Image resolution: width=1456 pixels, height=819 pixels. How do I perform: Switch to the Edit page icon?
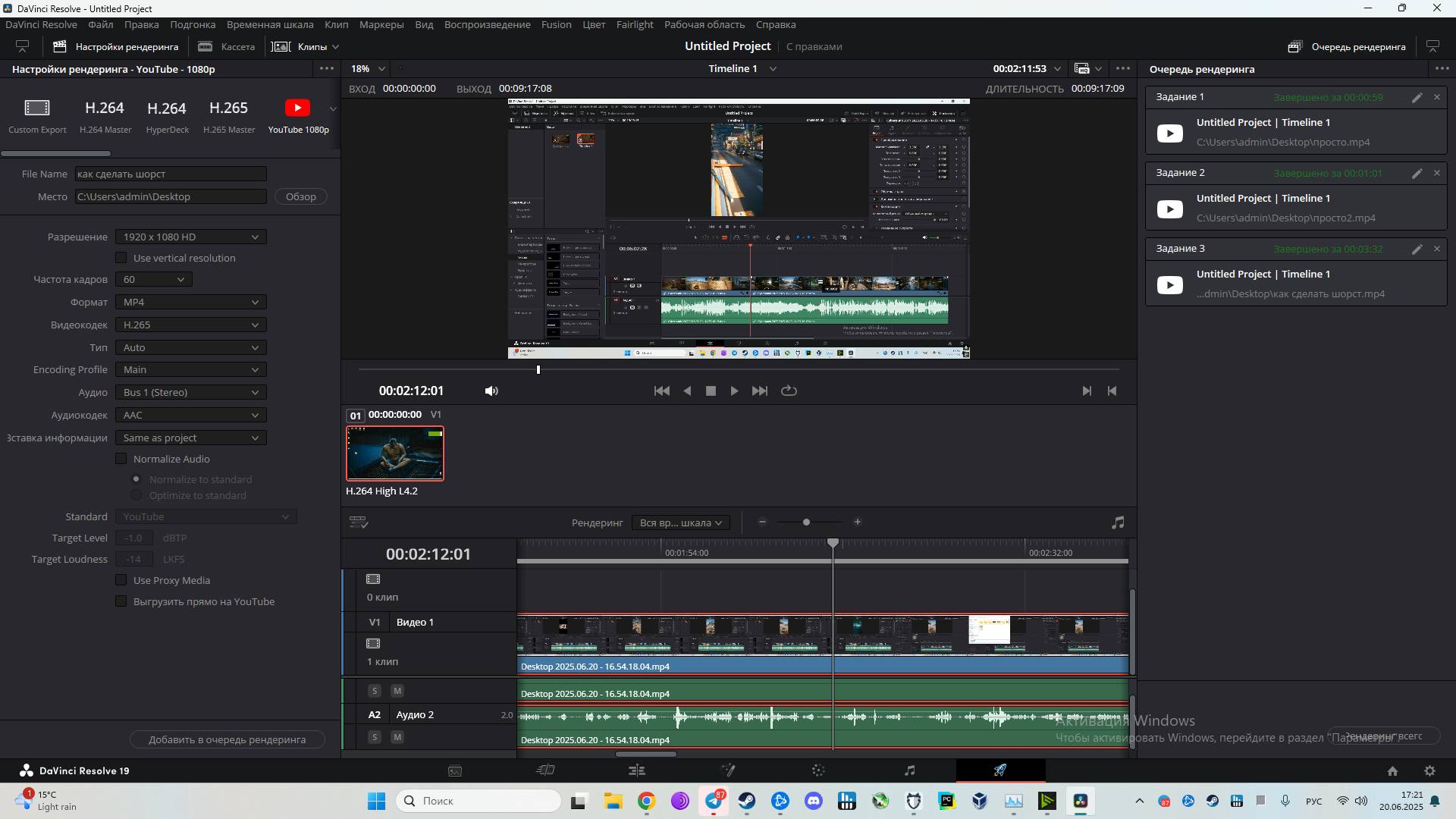(637, 770)
